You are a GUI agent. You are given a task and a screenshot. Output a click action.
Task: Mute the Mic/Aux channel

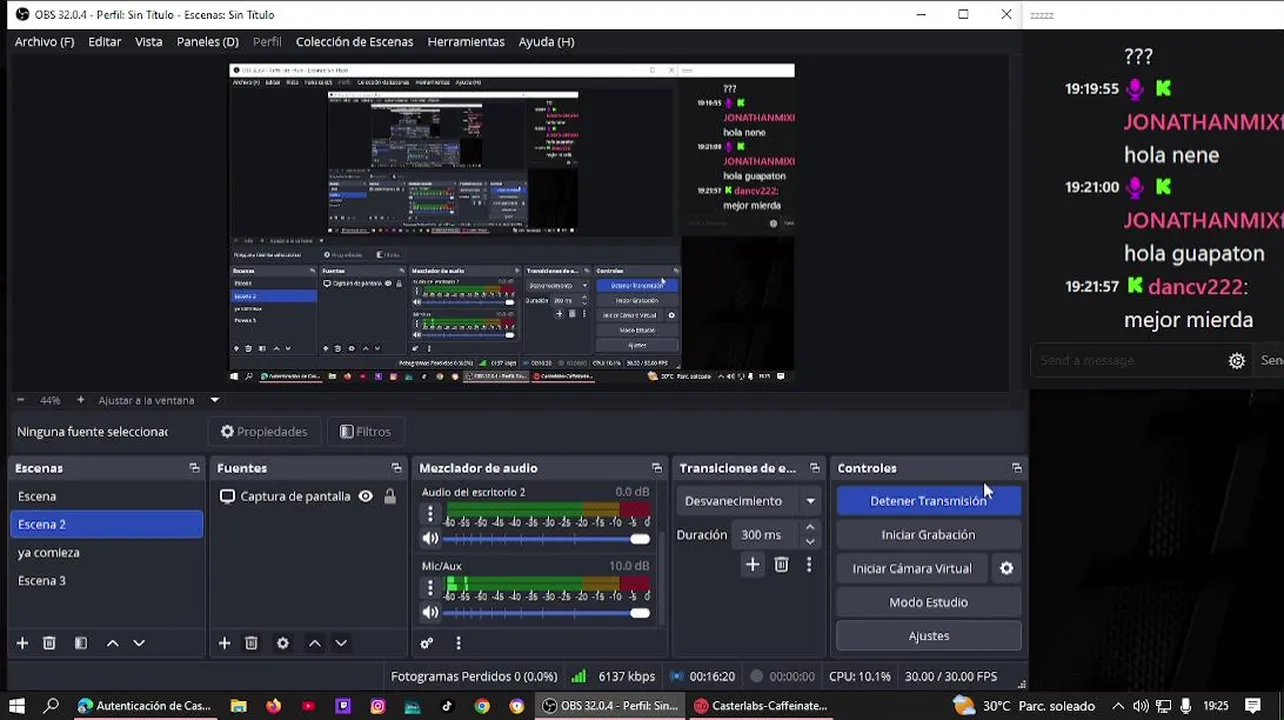pos(430,612)
